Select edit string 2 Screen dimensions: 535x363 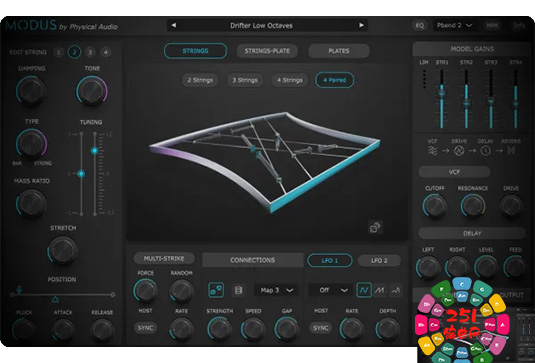[74, 52]
